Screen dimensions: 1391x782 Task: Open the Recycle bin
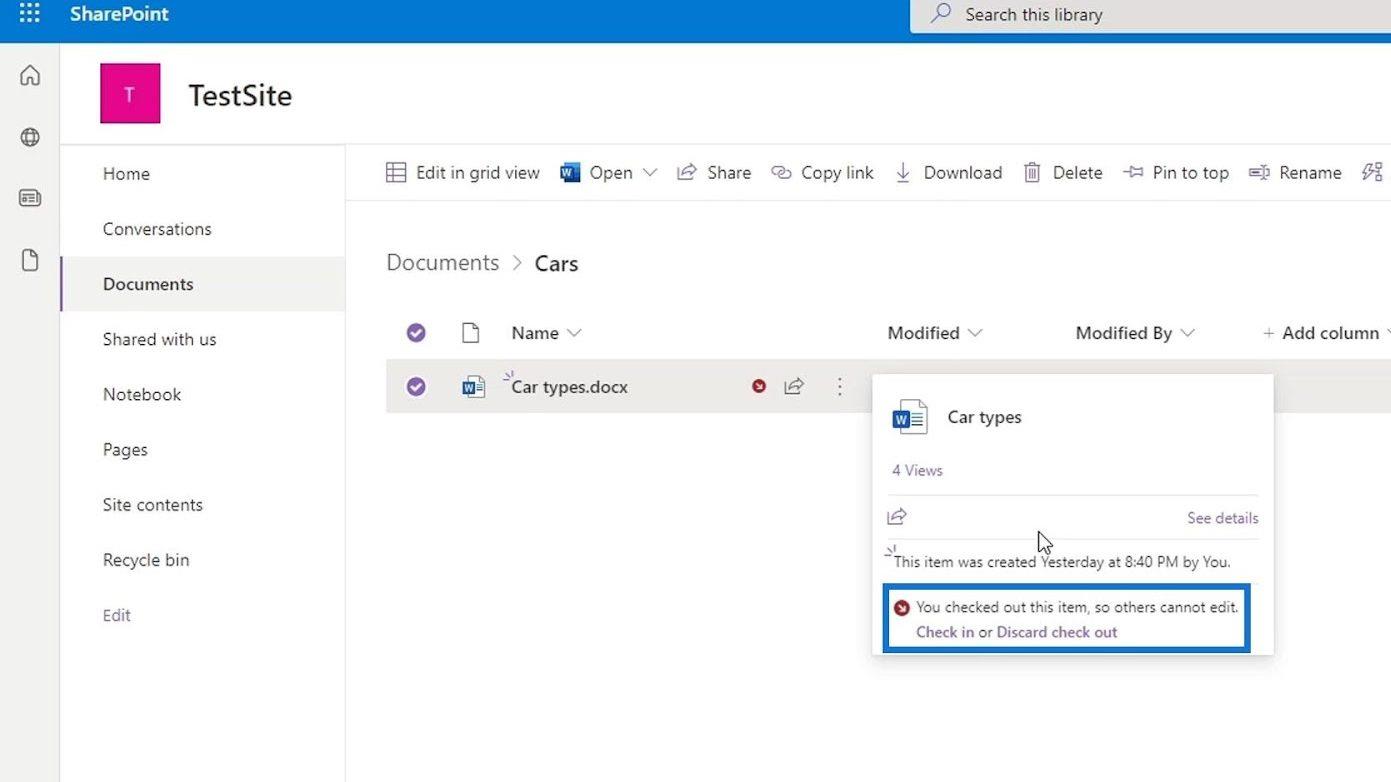146,560
